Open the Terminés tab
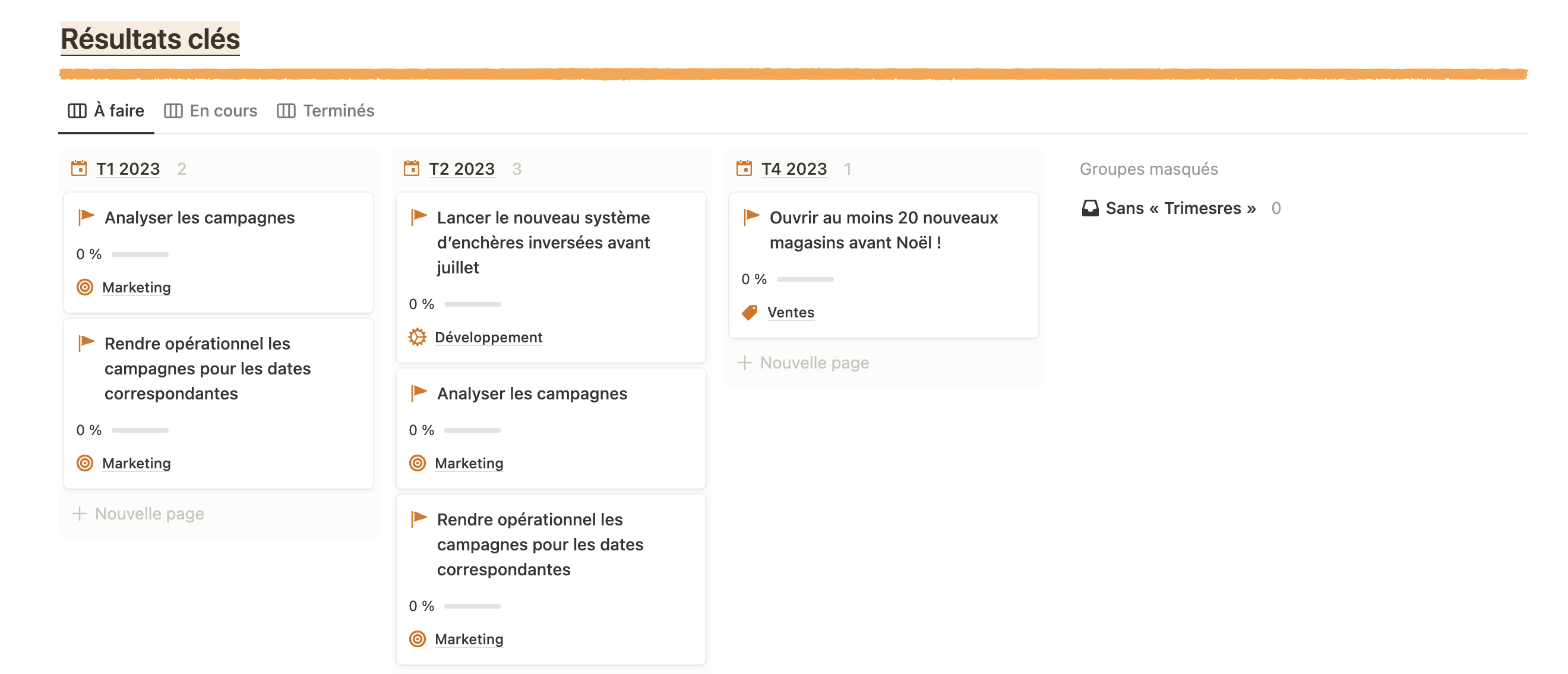1568x674 pixels. [x=325, y=111]
